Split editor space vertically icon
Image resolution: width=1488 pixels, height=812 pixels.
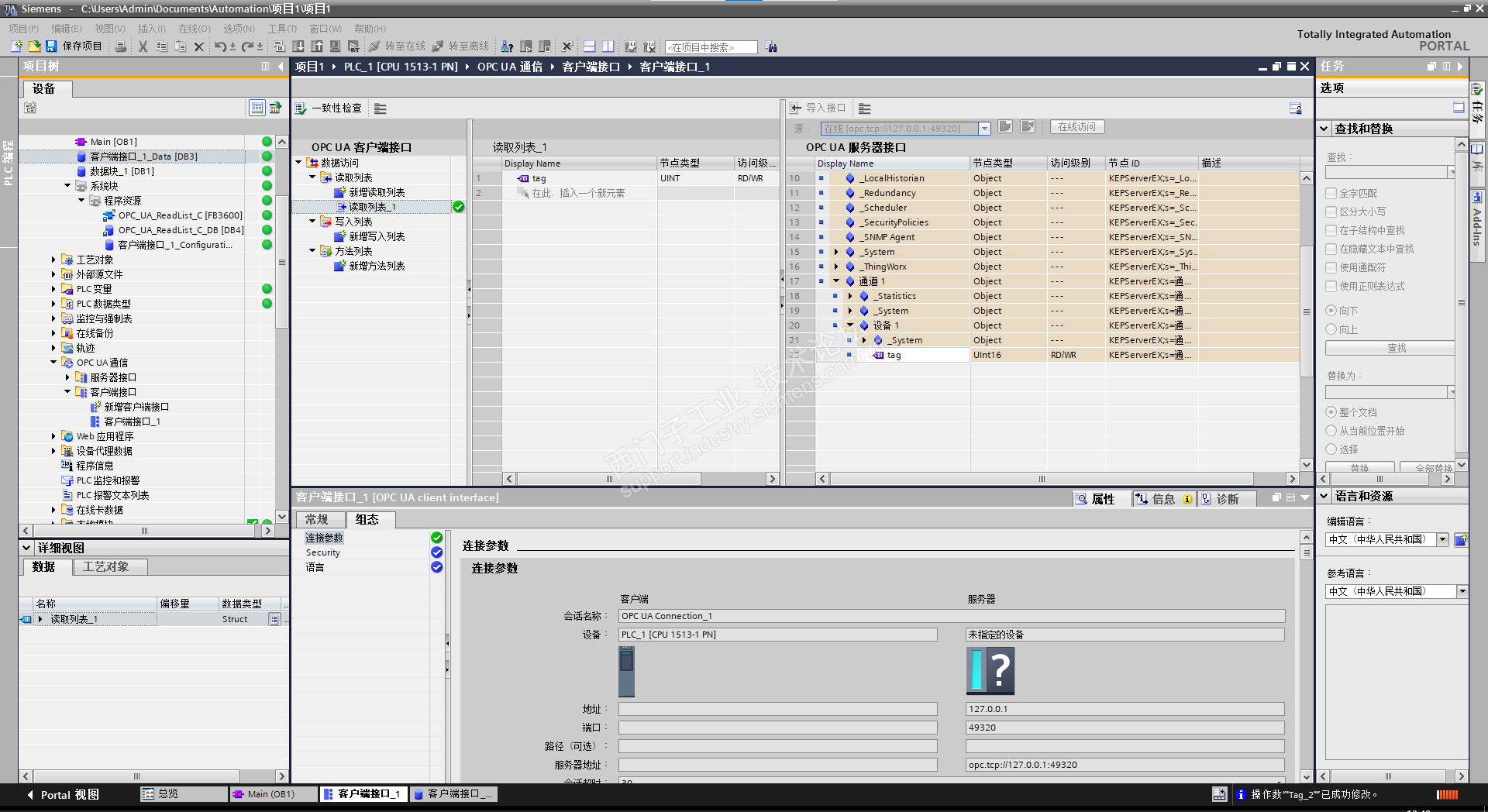(x=608, y=46)
